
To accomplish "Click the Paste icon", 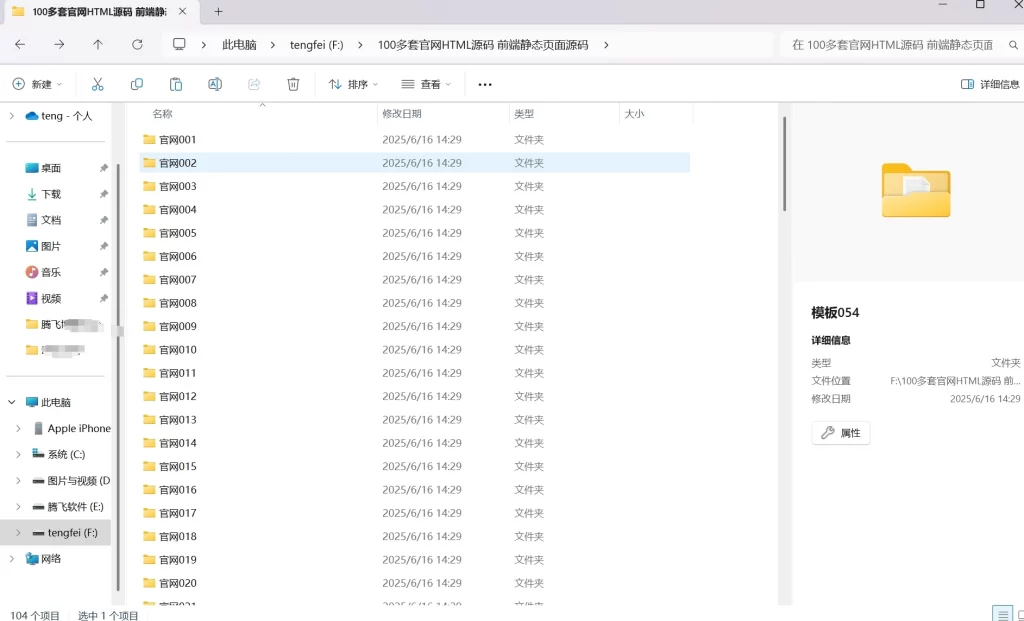I will (x=175, y=84).
